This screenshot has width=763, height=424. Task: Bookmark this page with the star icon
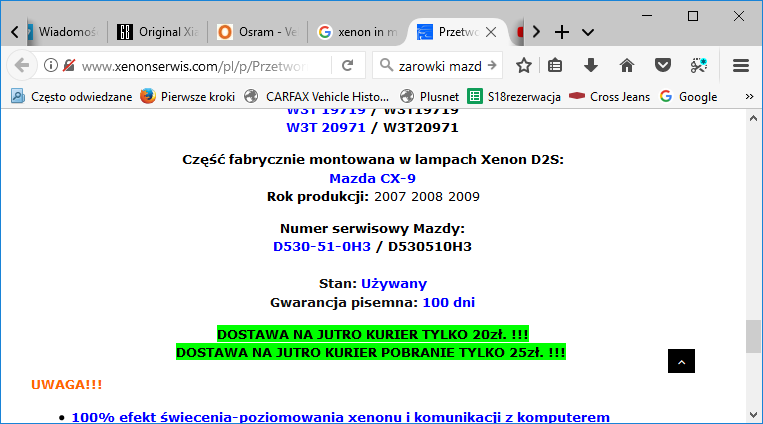[x=523, y=66]
